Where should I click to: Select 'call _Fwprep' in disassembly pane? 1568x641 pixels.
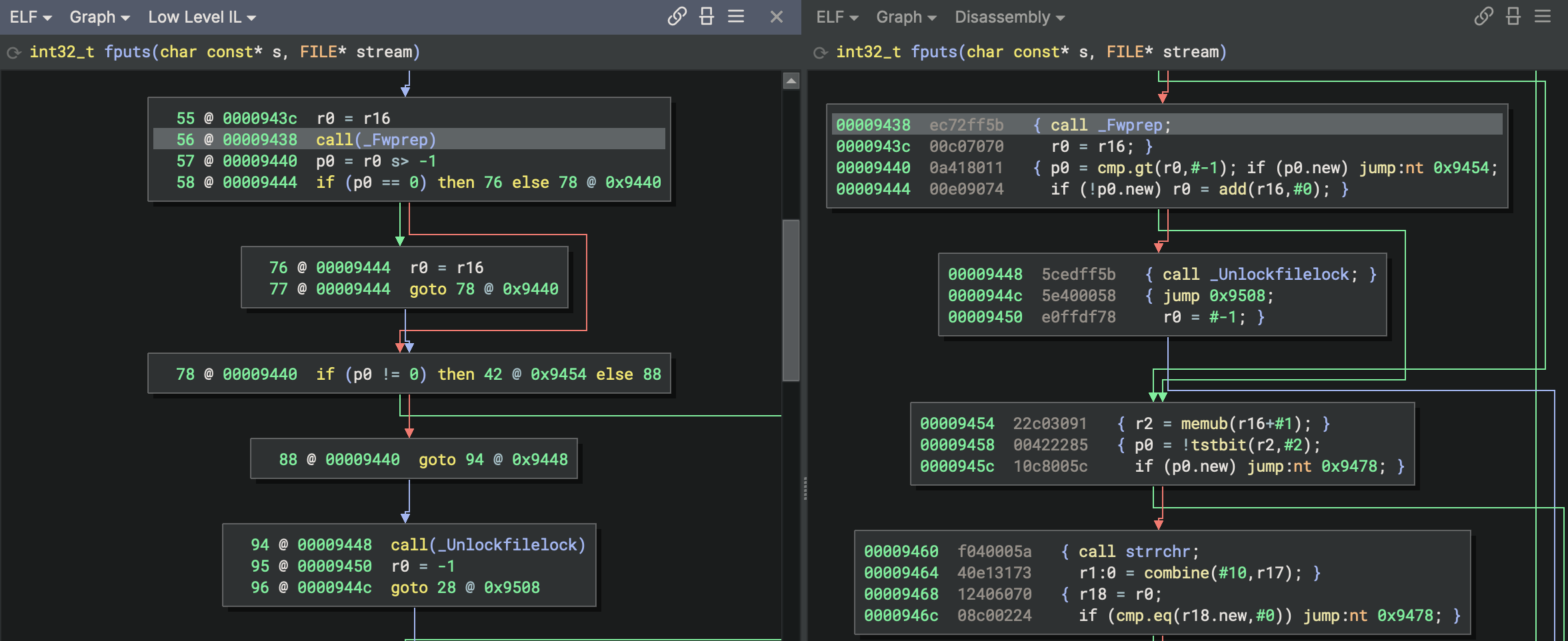1110,125
